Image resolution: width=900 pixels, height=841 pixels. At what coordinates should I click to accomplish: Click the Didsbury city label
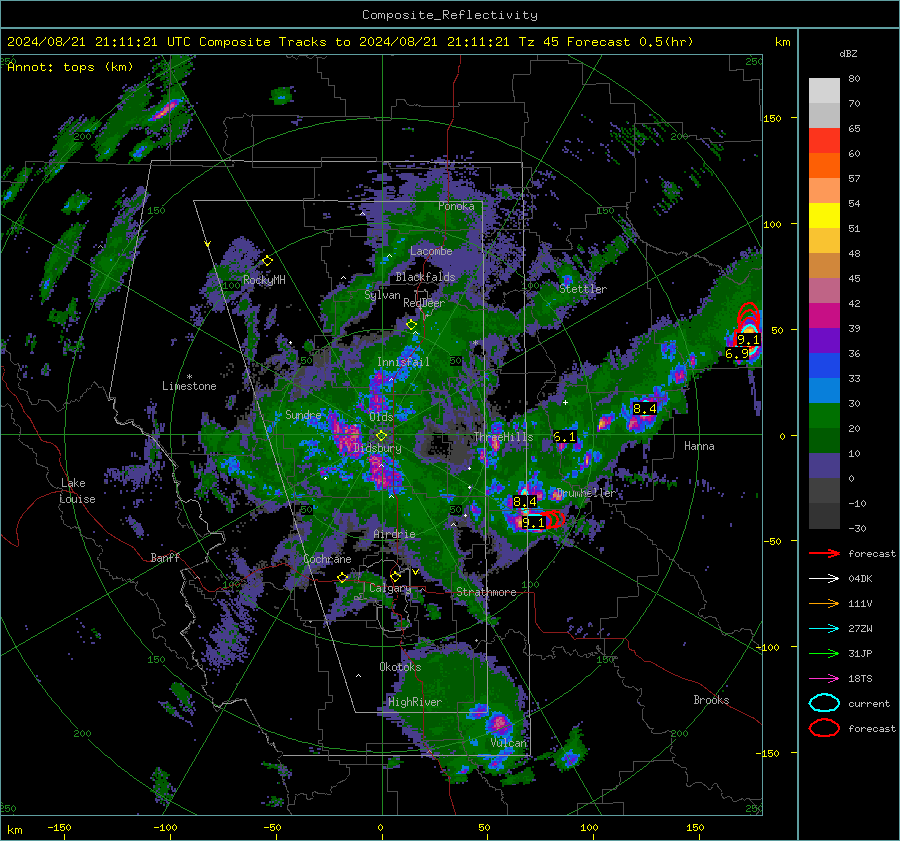[x=377, y=448]
